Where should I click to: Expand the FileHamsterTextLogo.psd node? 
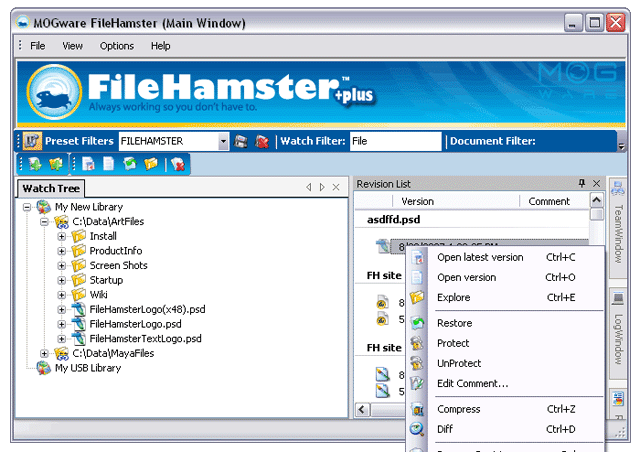click(x=62, y=339)
